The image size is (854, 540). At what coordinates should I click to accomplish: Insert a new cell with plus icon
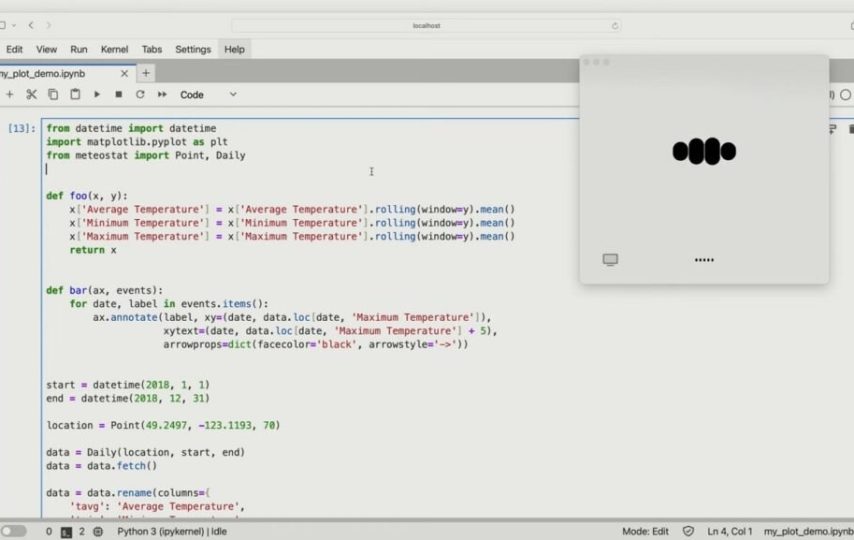10,94
